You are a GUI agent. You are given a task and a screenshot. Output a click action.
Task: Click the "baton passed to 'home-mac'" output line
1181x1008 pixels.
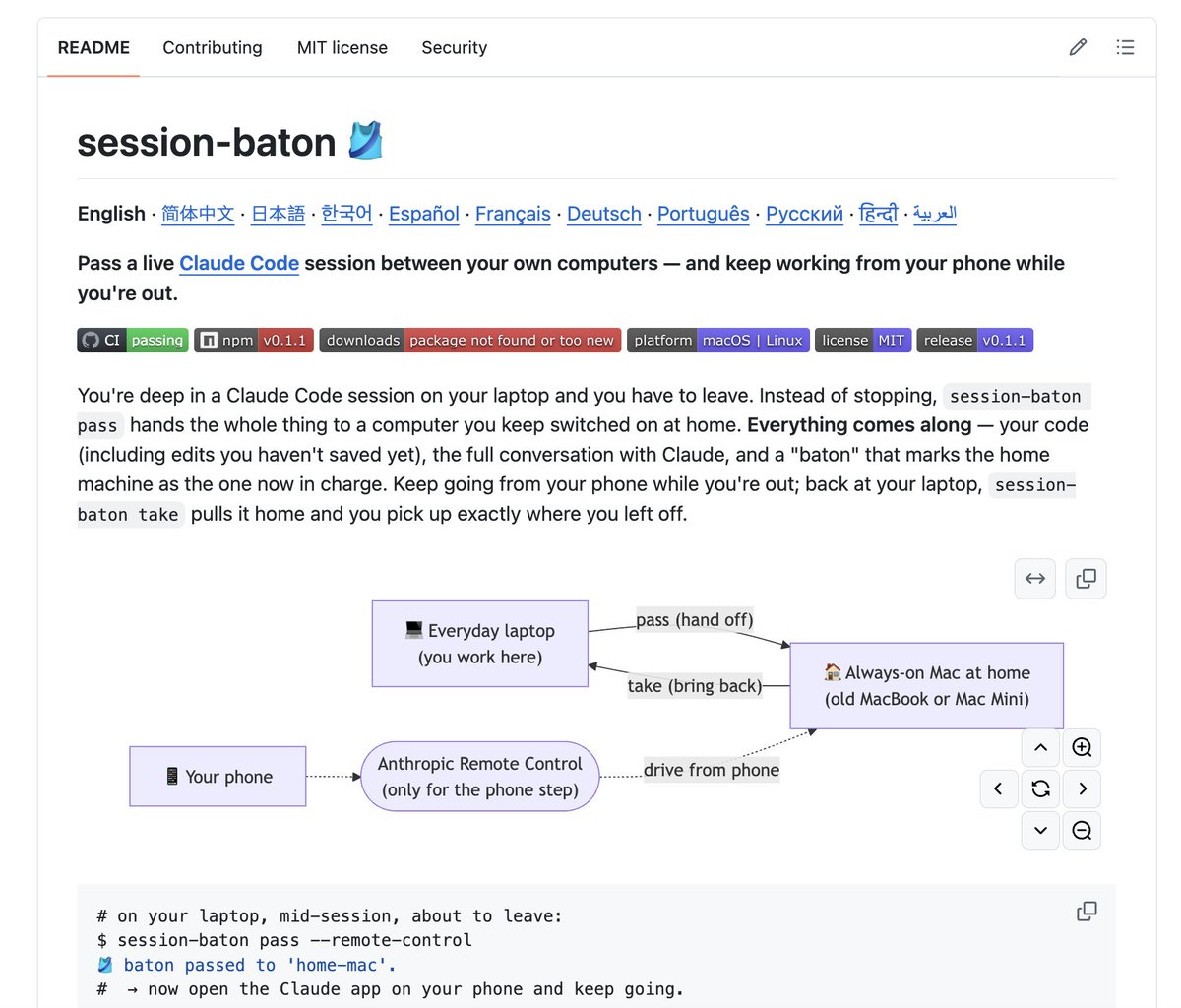point(247,965)
